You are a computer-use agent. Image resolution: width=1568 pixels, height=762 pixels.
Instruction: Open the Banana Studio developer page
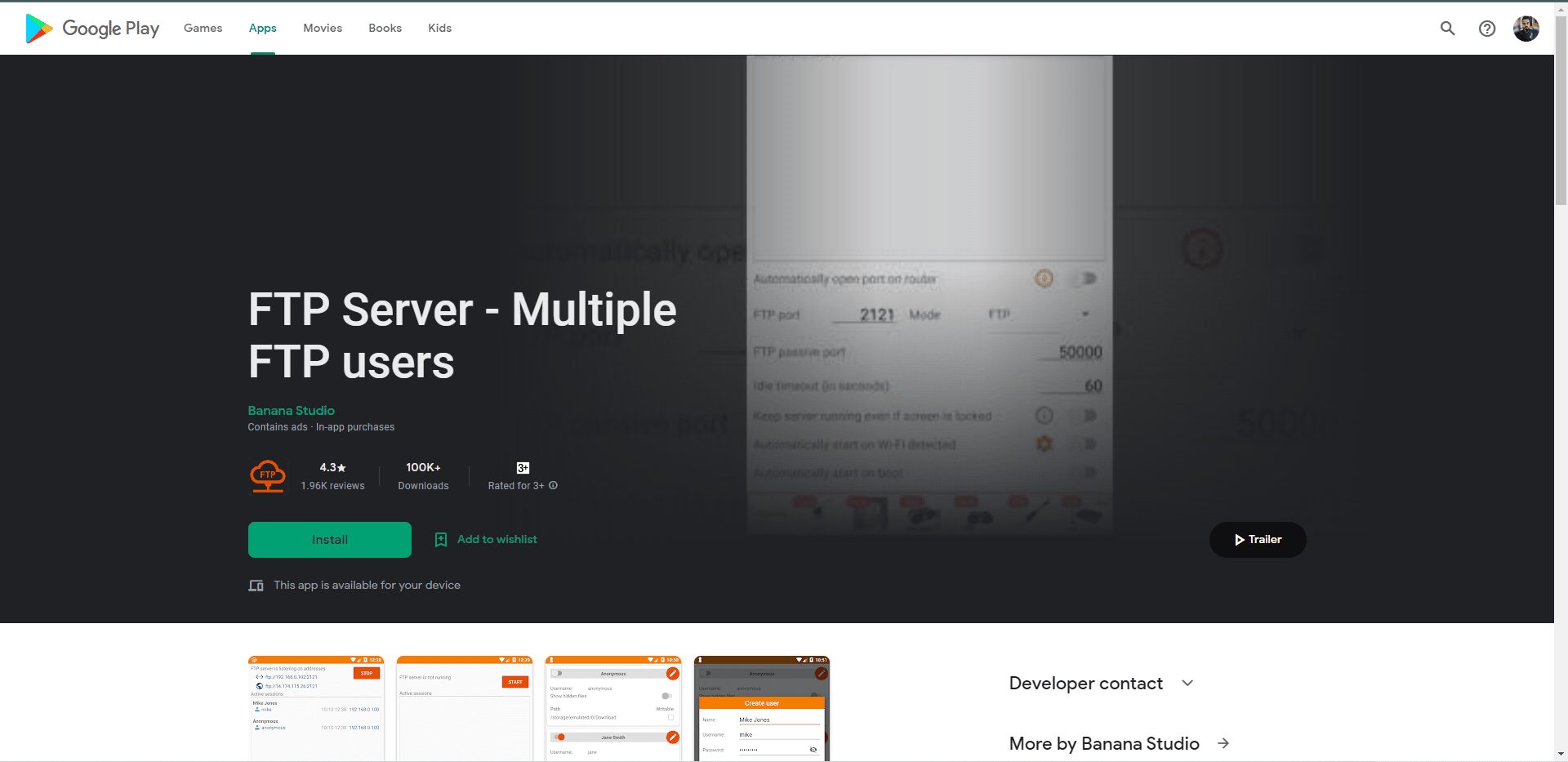[x=292, y=411]
